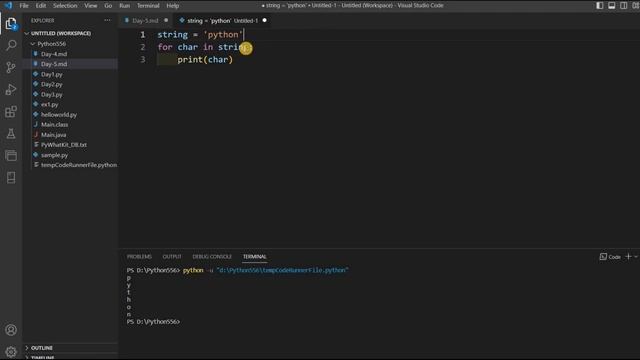Open the Search view in activity bar
The height and width of the screenshot is (360, 640).
tap(11, 45)
